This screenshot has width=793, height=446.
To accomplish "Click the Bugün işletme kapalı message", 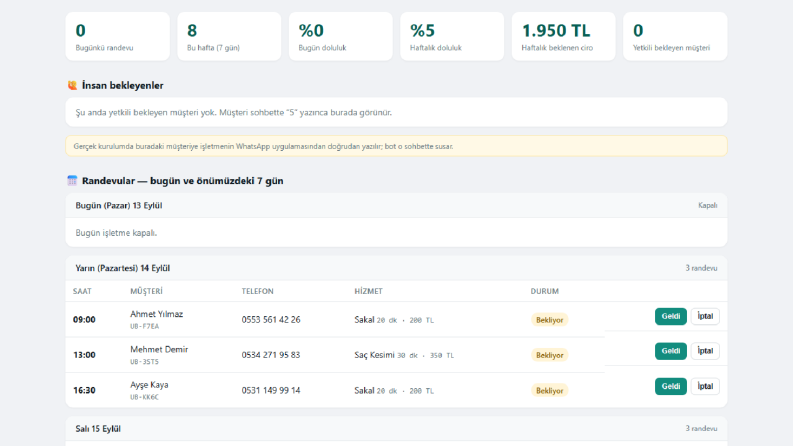I will 116,233.
